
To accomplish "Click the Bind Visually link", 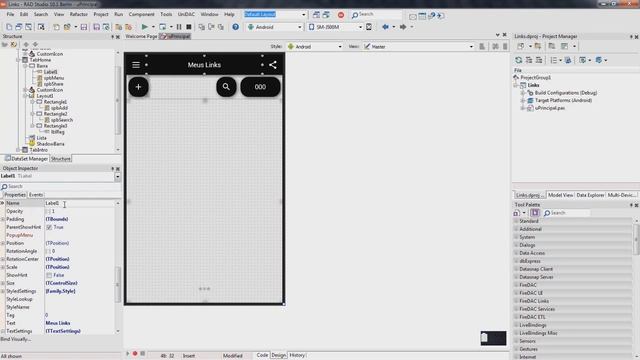I will coord(16,339).
